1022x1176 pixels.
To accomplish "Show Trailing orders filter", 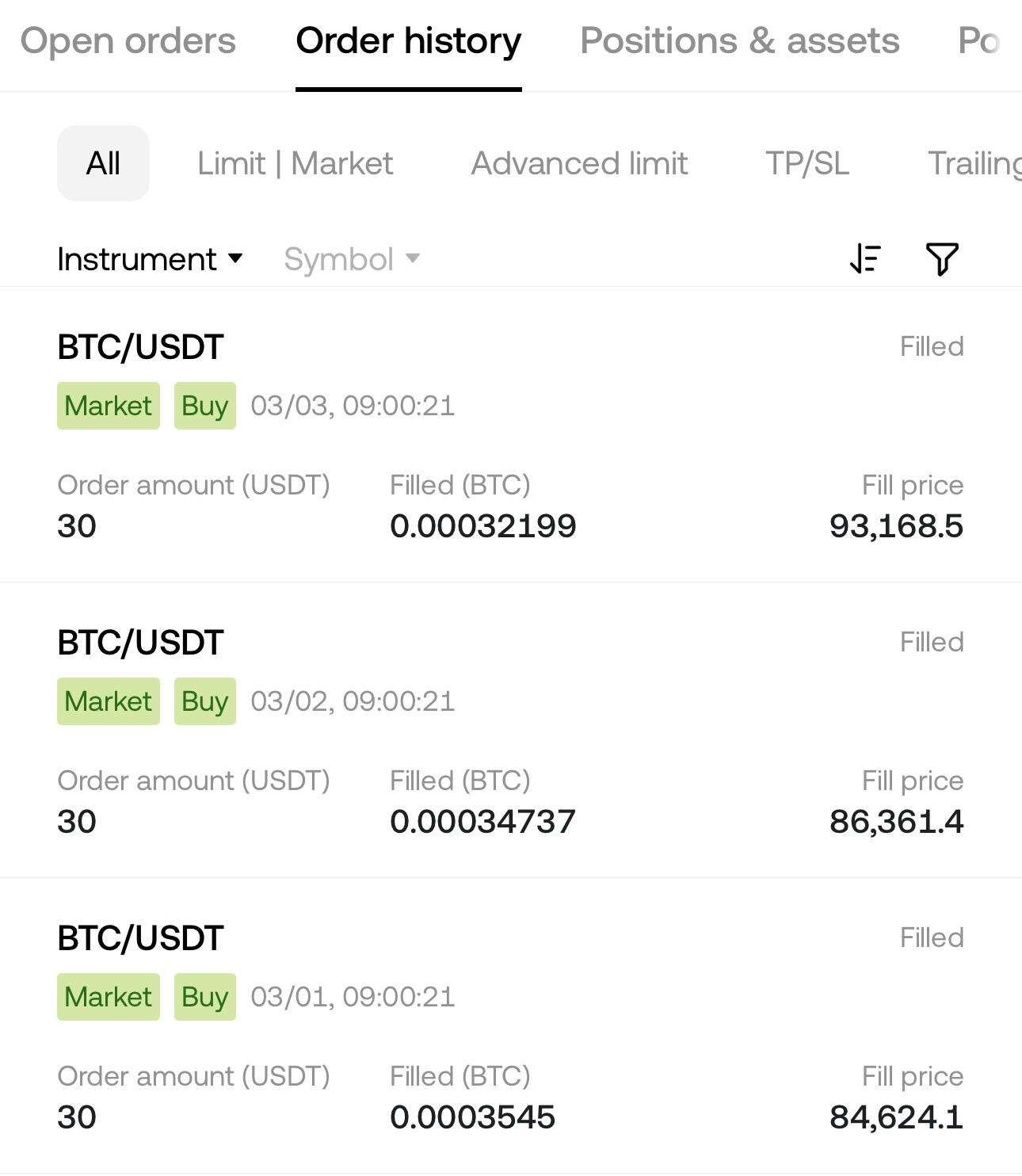I will [x=974, y=163].
